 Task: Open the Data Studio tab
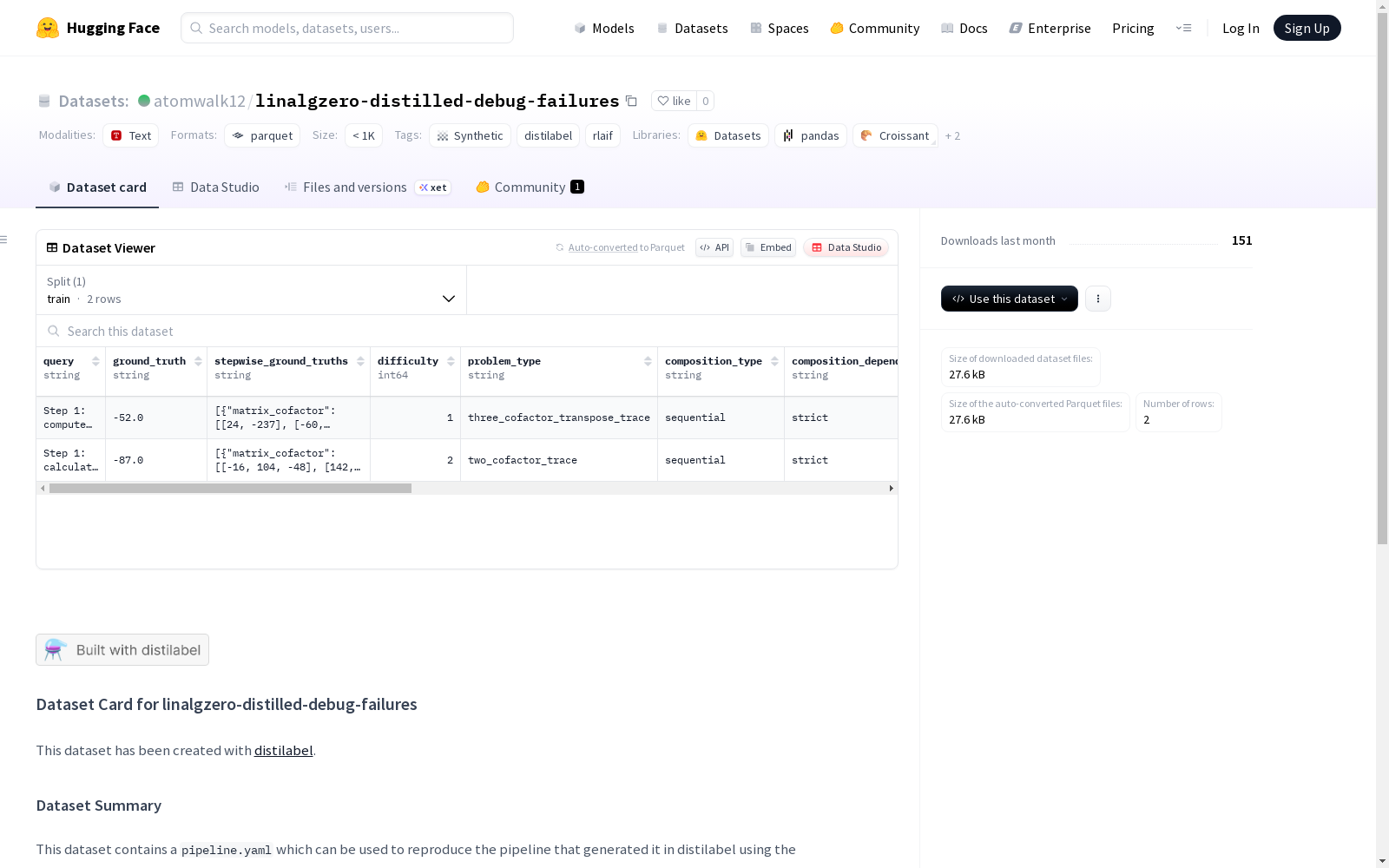(215, 187)
